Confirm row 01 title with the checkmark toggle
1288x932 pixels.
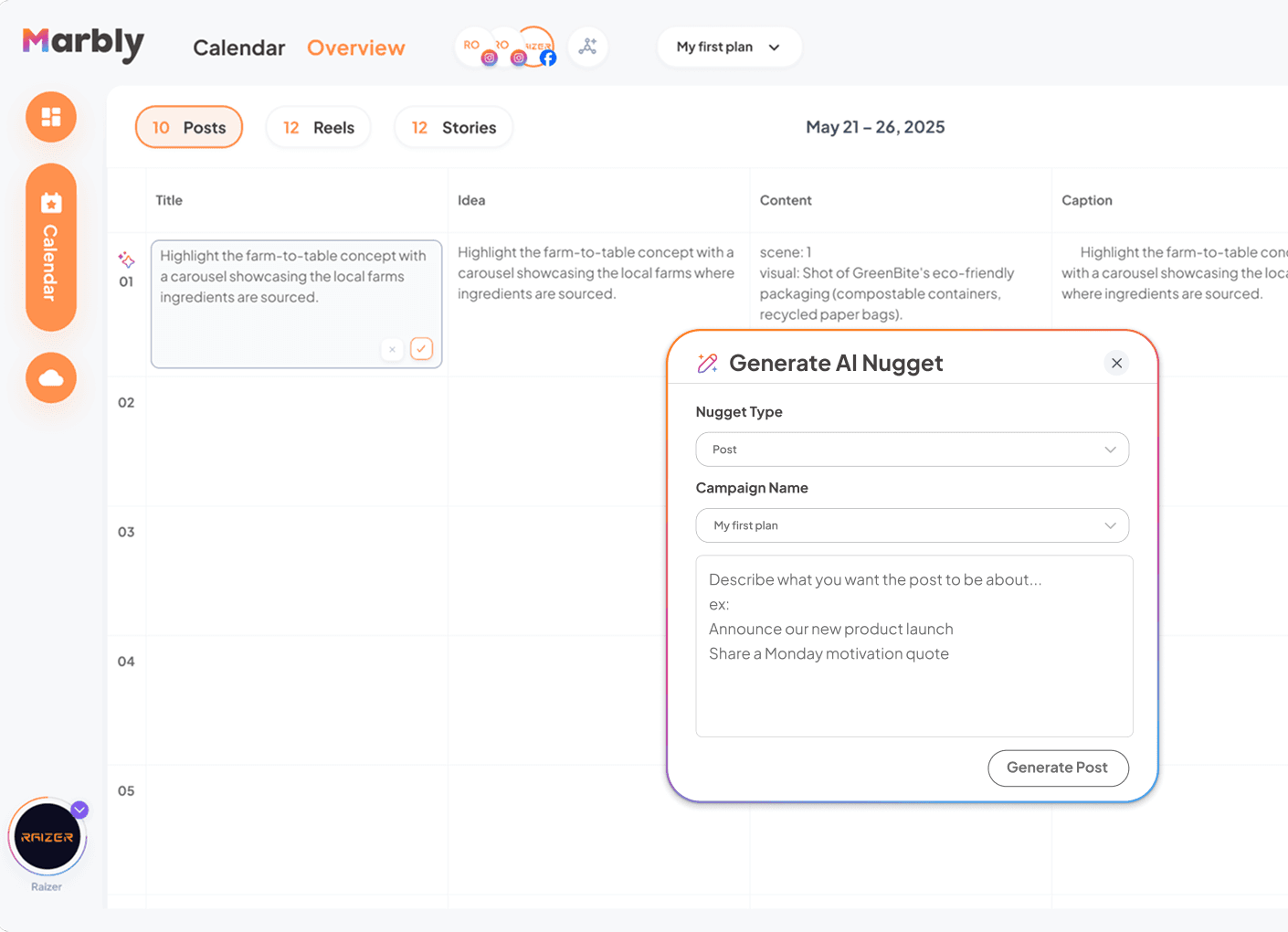[x=421, y=349]
